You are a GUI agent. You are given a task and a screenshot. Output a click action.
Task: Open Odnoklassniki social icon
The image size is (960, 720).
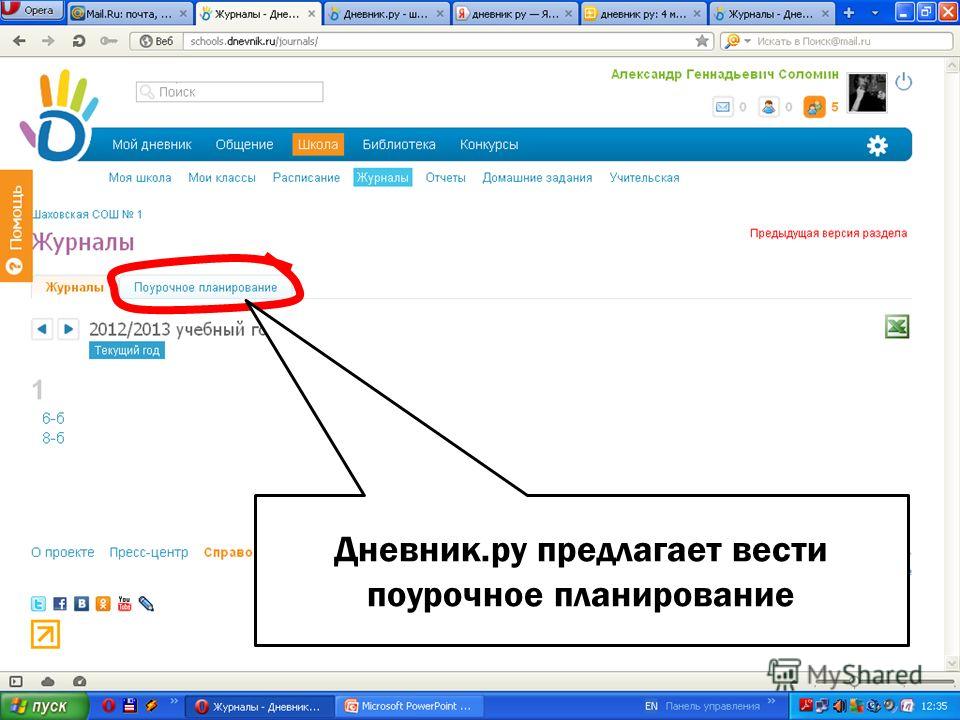pos(103,604)
